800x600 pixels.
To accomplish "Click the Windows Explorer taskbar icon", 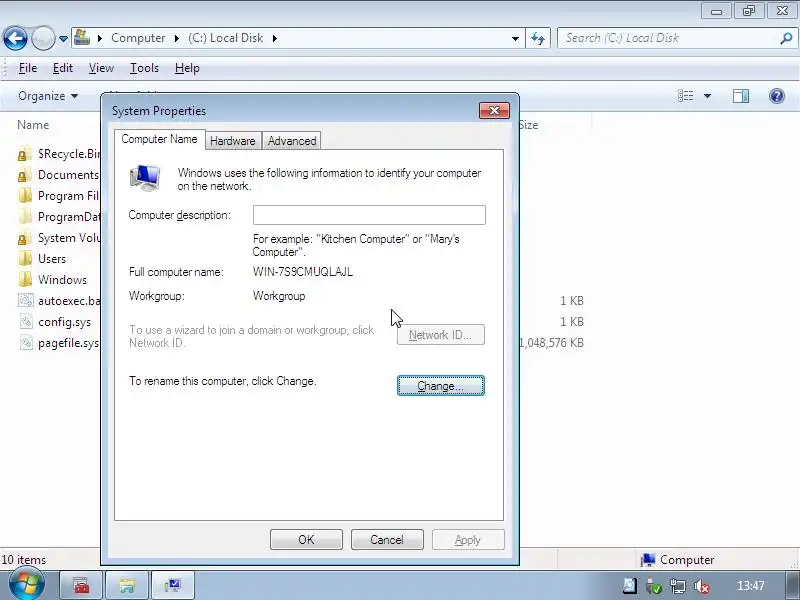I will coord(127,585).
